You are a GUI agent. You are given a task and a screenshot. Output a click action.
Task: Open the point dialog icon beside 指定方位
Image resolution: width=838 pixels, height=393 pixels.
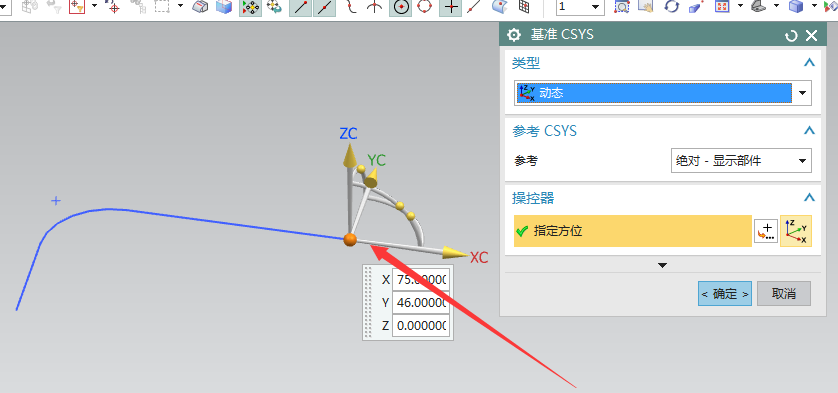(x=766, y=231)
